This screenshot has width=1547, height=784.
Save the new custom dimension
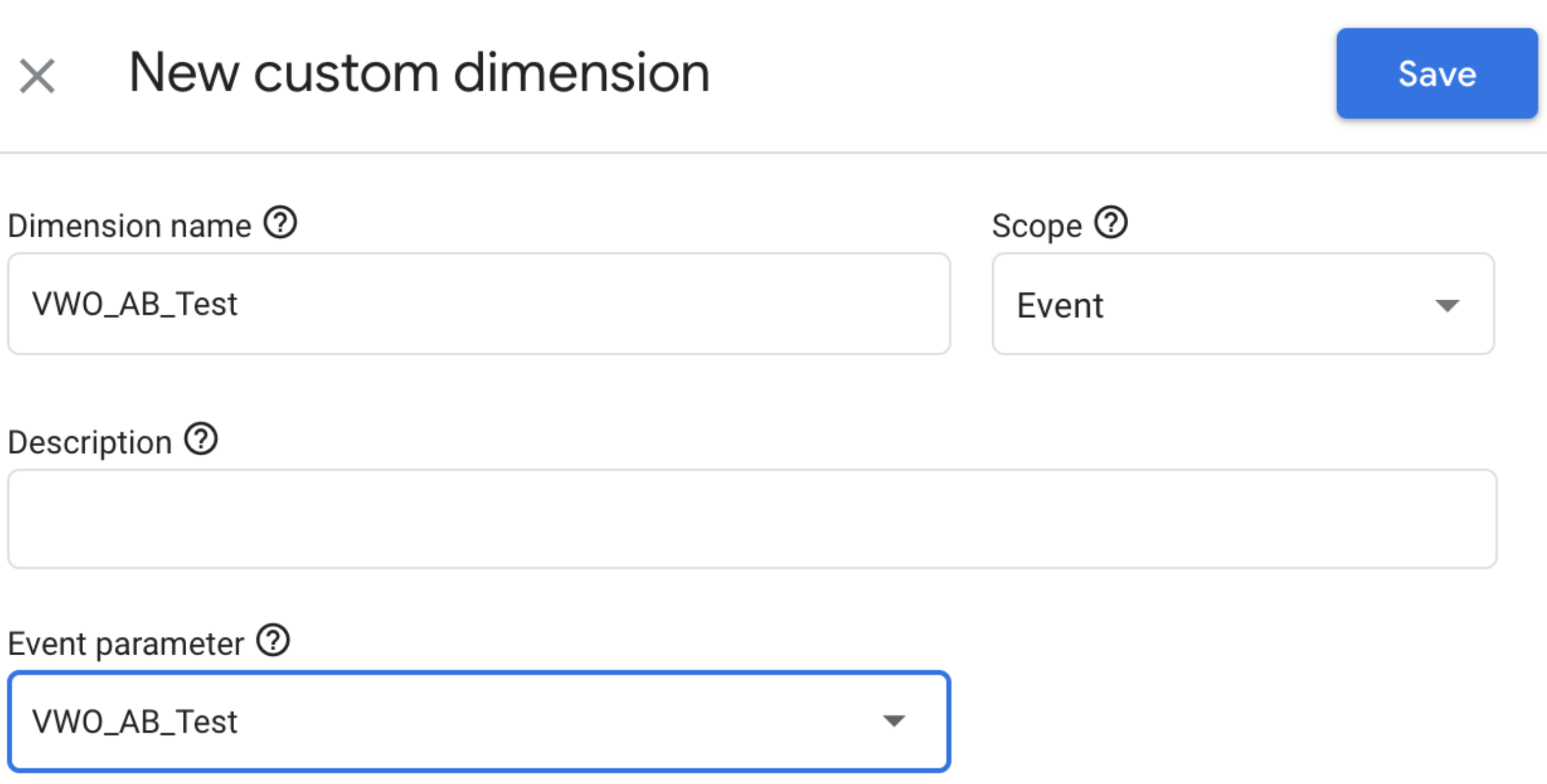1437,73
